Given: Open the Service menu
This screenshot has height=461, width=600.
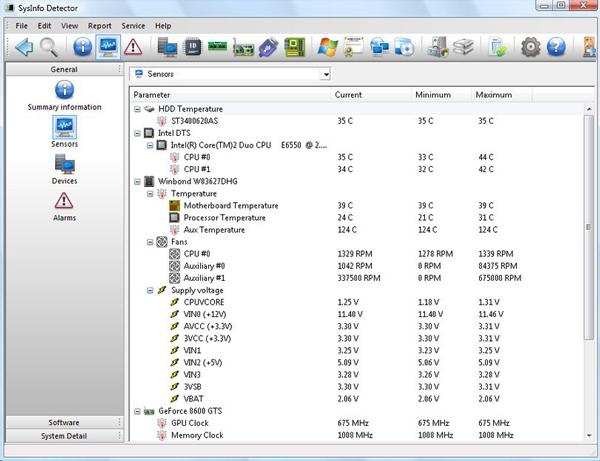Looking at the screenshot, I should pyautogui.click(x=133, y=26).
